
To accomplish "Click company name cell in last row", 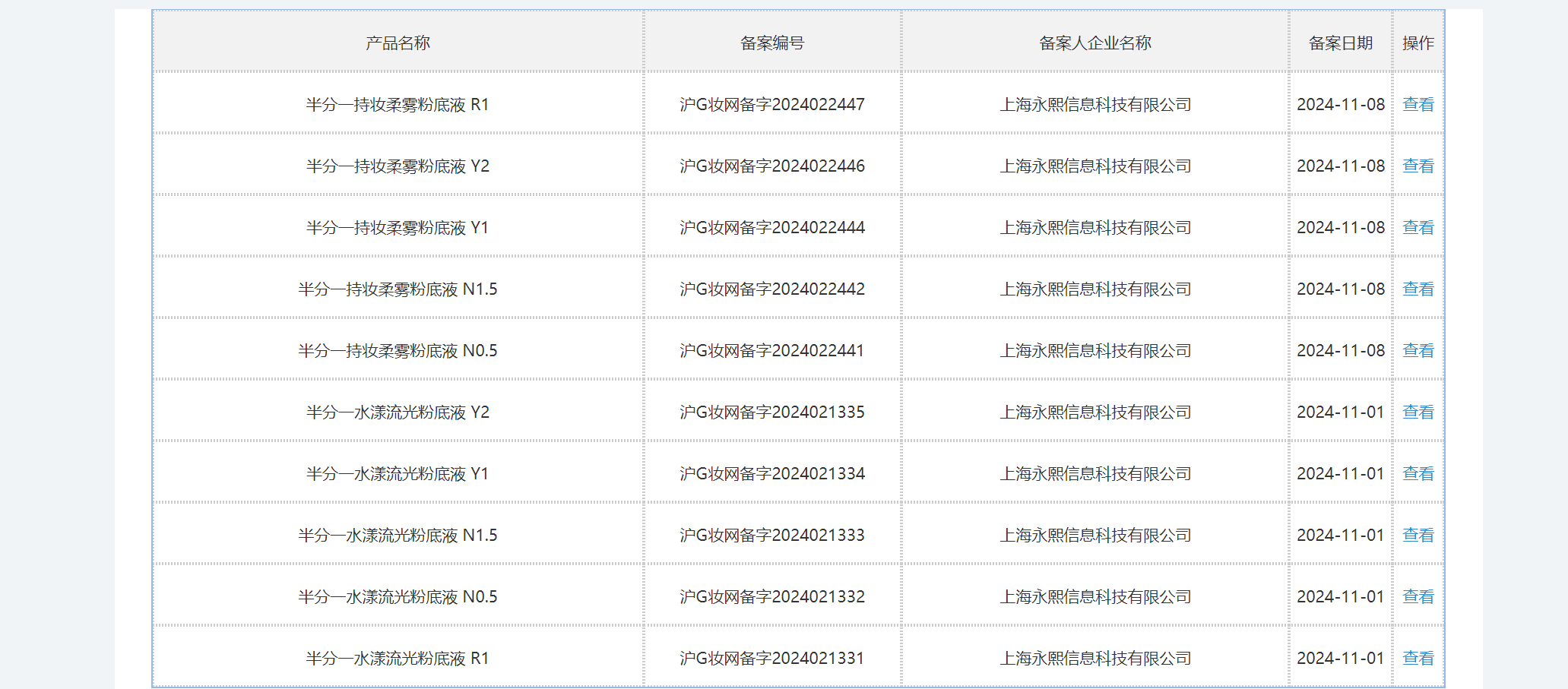I will (x=1094, y=658).
